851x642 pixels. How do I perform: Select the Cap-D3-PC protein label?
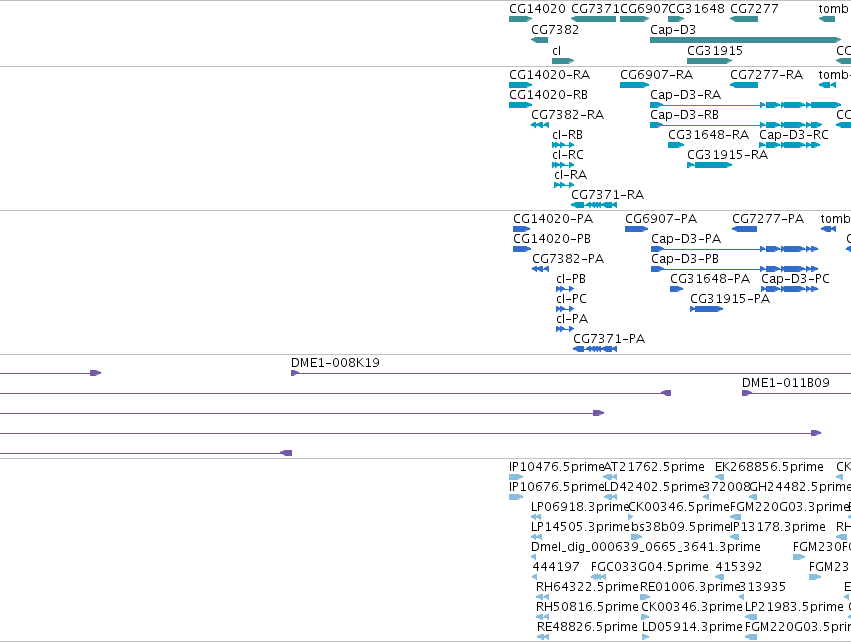pos(795,279)
